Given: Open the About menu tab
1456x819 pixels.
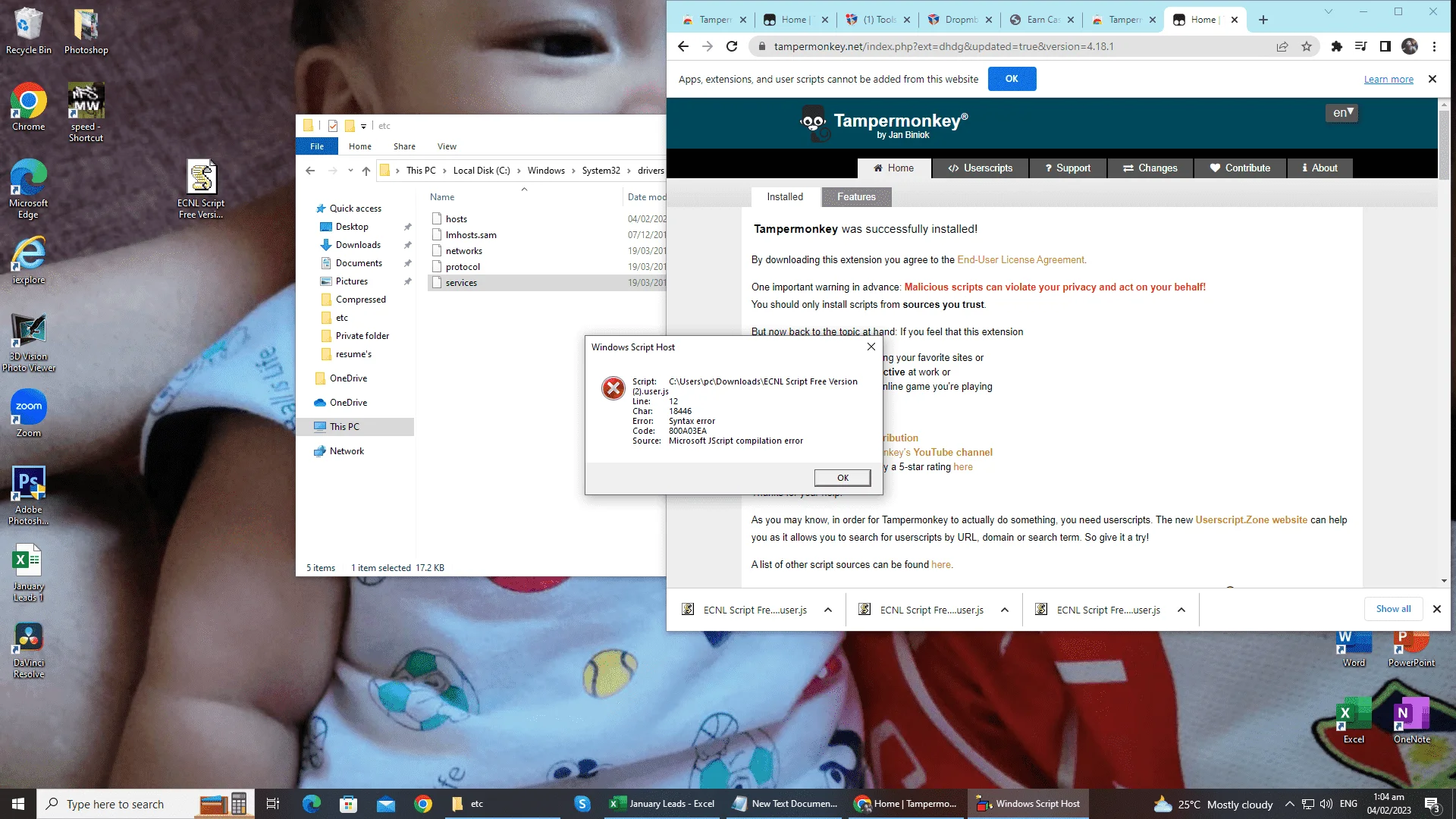Looking at the screenshot, I should pyautogui.click(x=1319, y=168).
